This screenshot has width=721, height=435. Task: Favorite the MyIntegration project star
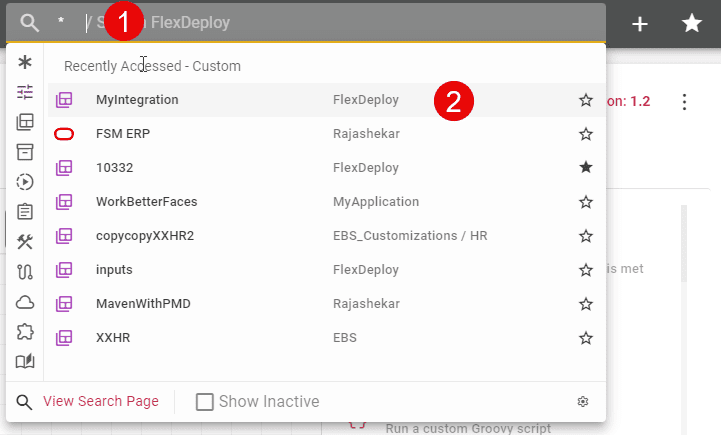585,100
